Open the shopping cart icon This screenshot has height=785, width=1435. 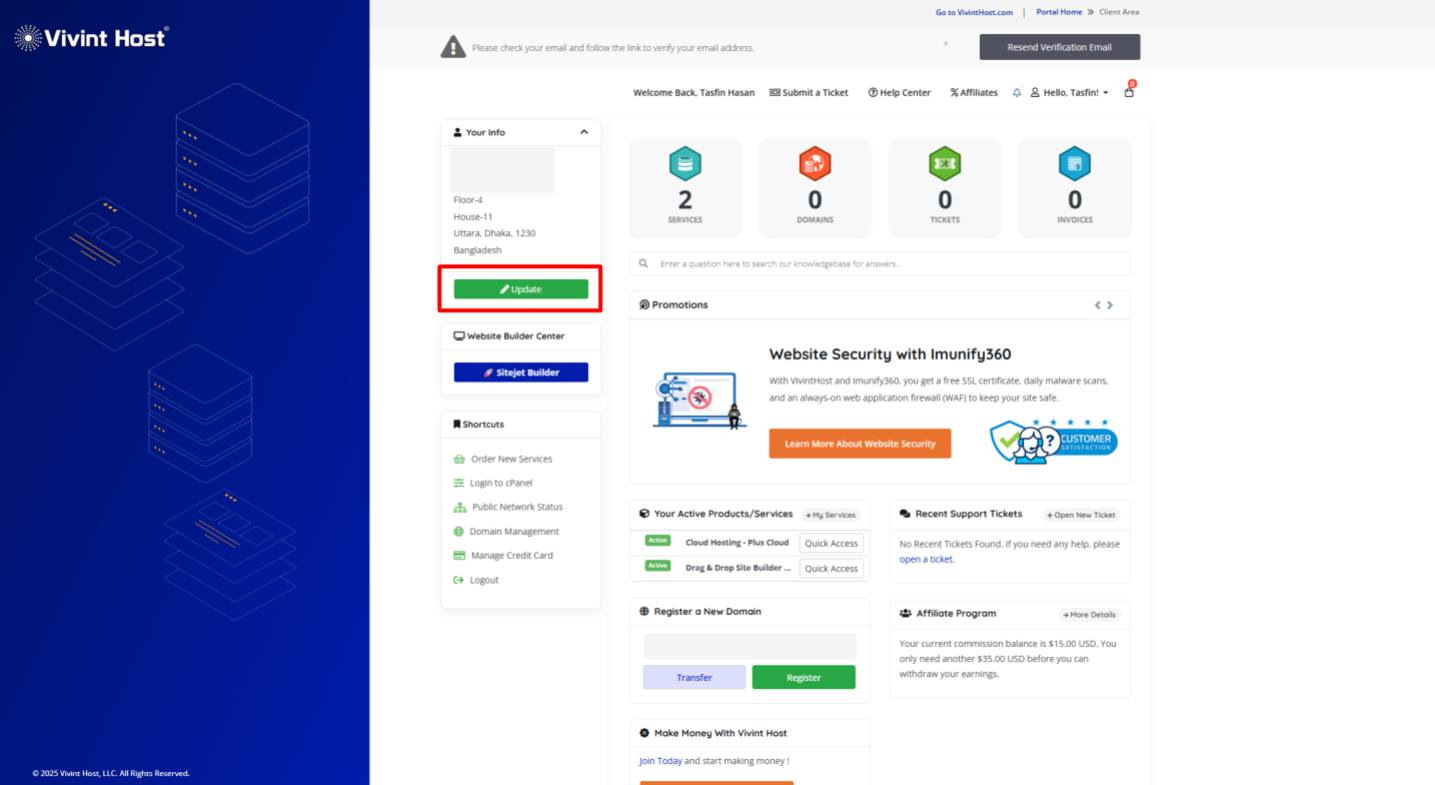(x=1129, y=92)
